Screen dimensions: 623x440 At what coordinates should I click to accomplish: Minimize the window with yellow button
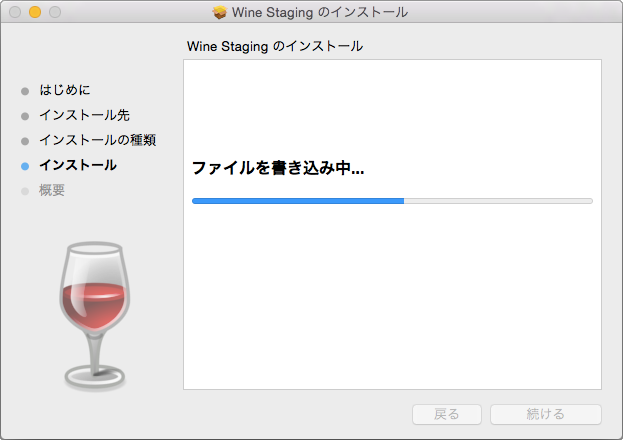(35, 12)
